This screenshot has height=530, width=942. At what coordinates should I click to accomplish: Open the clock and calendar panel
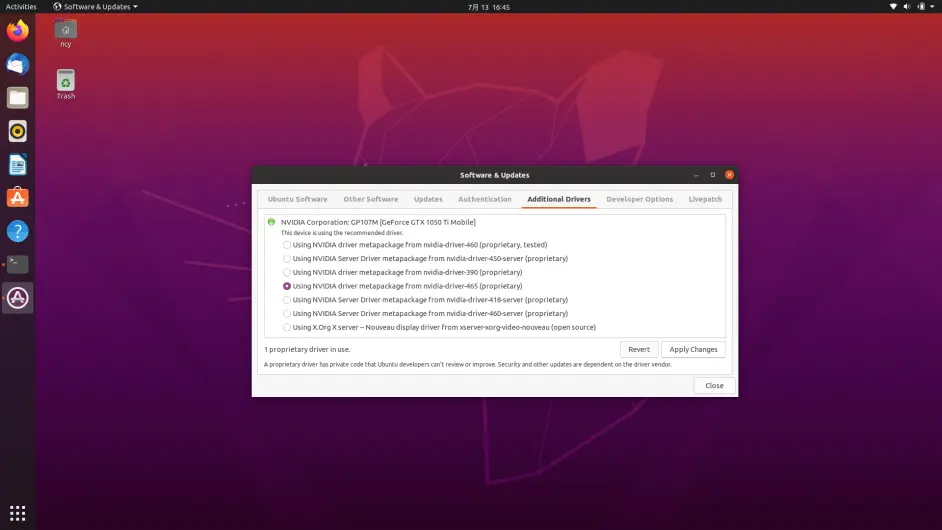tap(488, 7)
